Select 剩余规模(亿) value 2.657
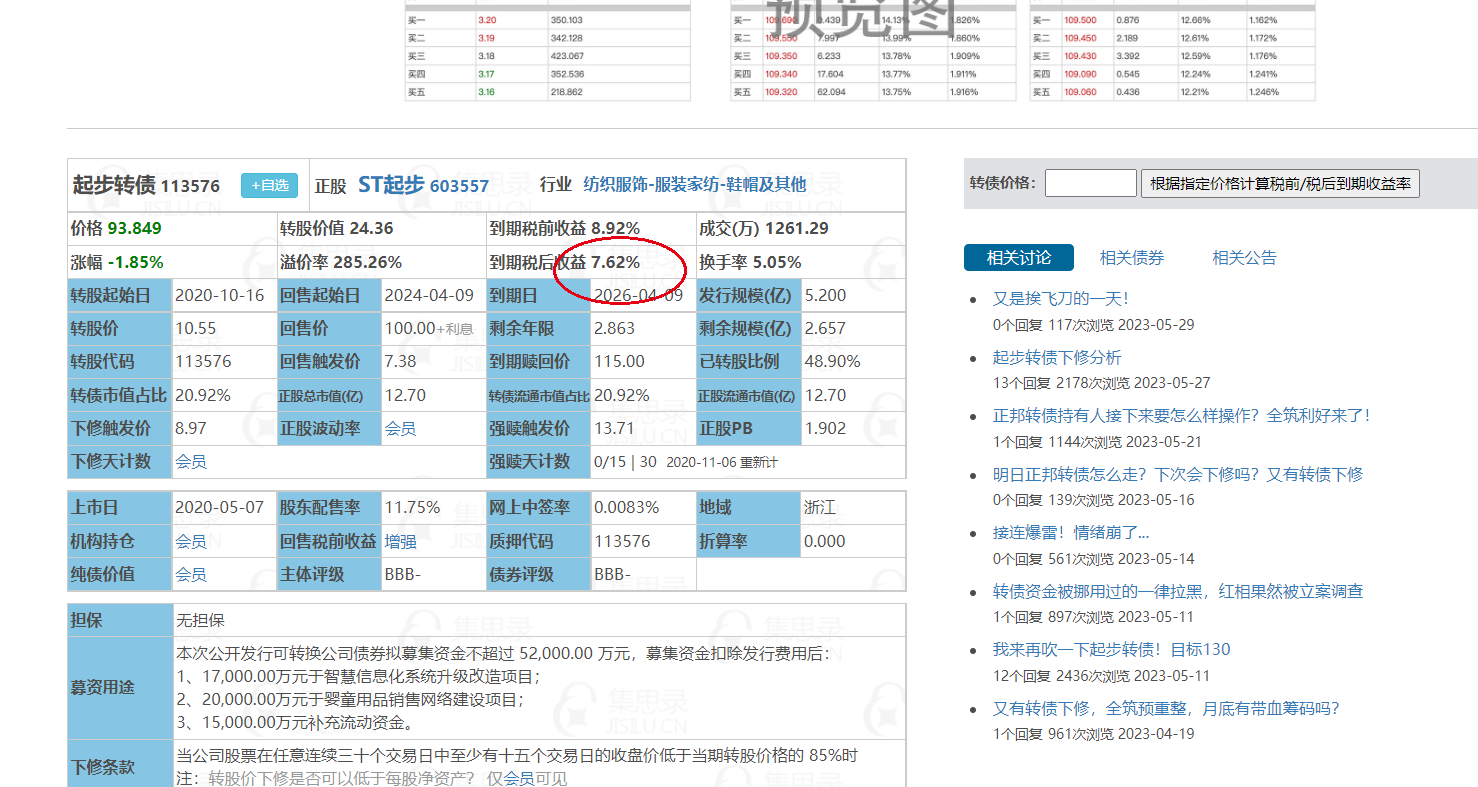 click(825, 328)
